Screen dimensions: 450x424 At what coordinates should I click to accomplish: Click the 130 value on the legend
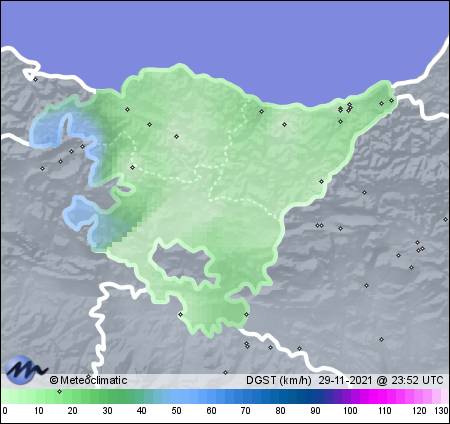coord(441,411)
